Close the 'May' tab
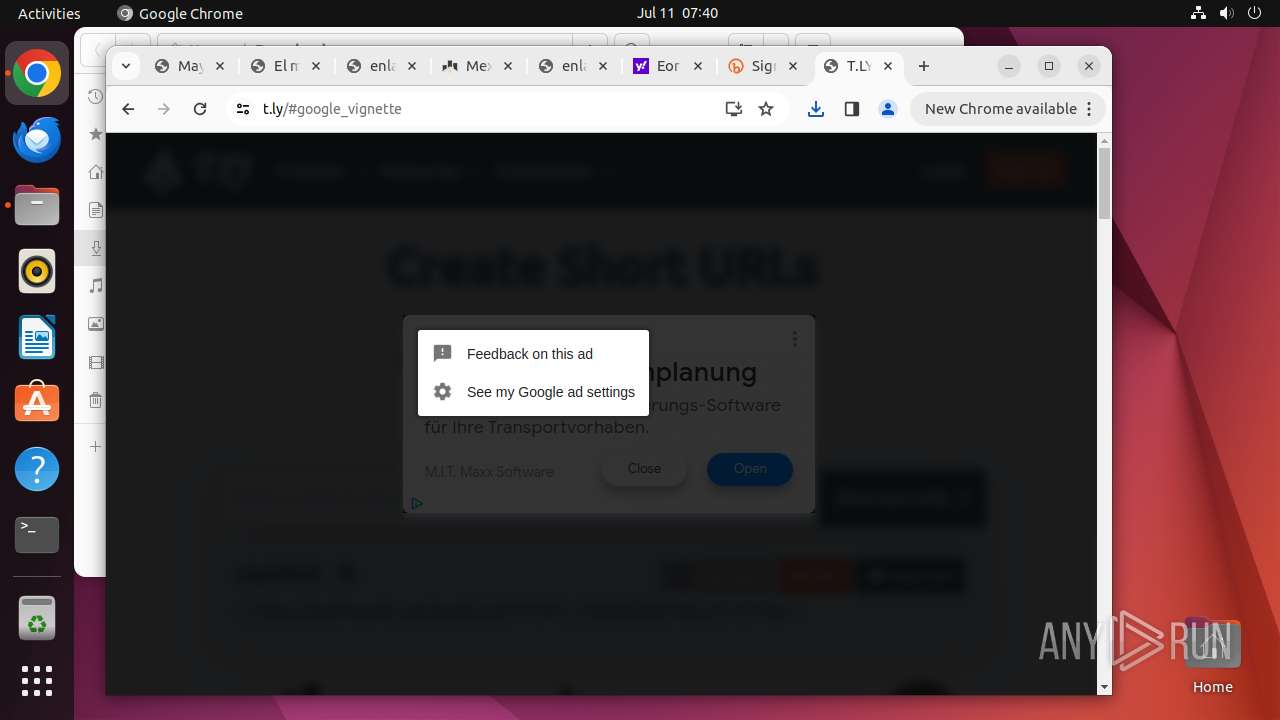Viewport: 1280px width, 720px height. pos(220,66)
